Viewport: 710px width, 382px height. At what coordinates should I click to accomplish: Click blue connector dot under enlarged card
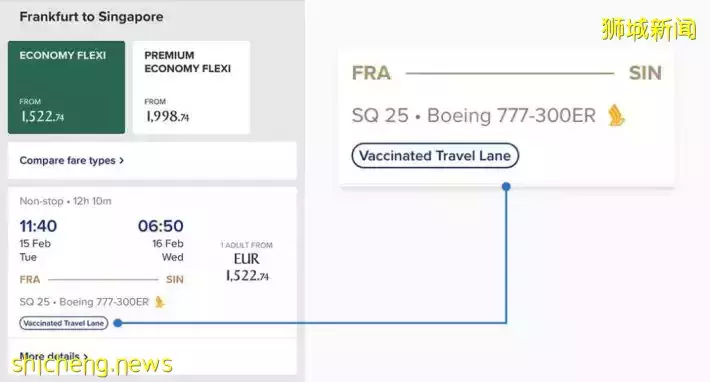click(x=506, y=186)
